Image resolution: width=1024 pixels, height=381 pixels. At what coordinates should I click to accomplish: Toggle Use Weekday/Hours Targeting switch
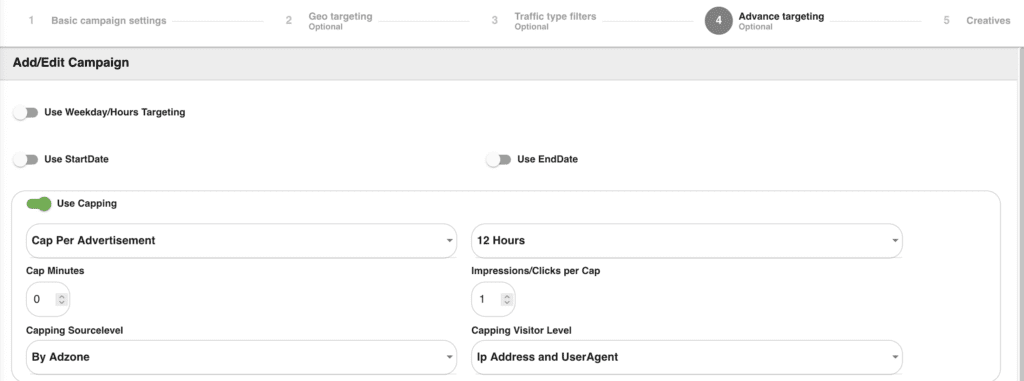26,113
